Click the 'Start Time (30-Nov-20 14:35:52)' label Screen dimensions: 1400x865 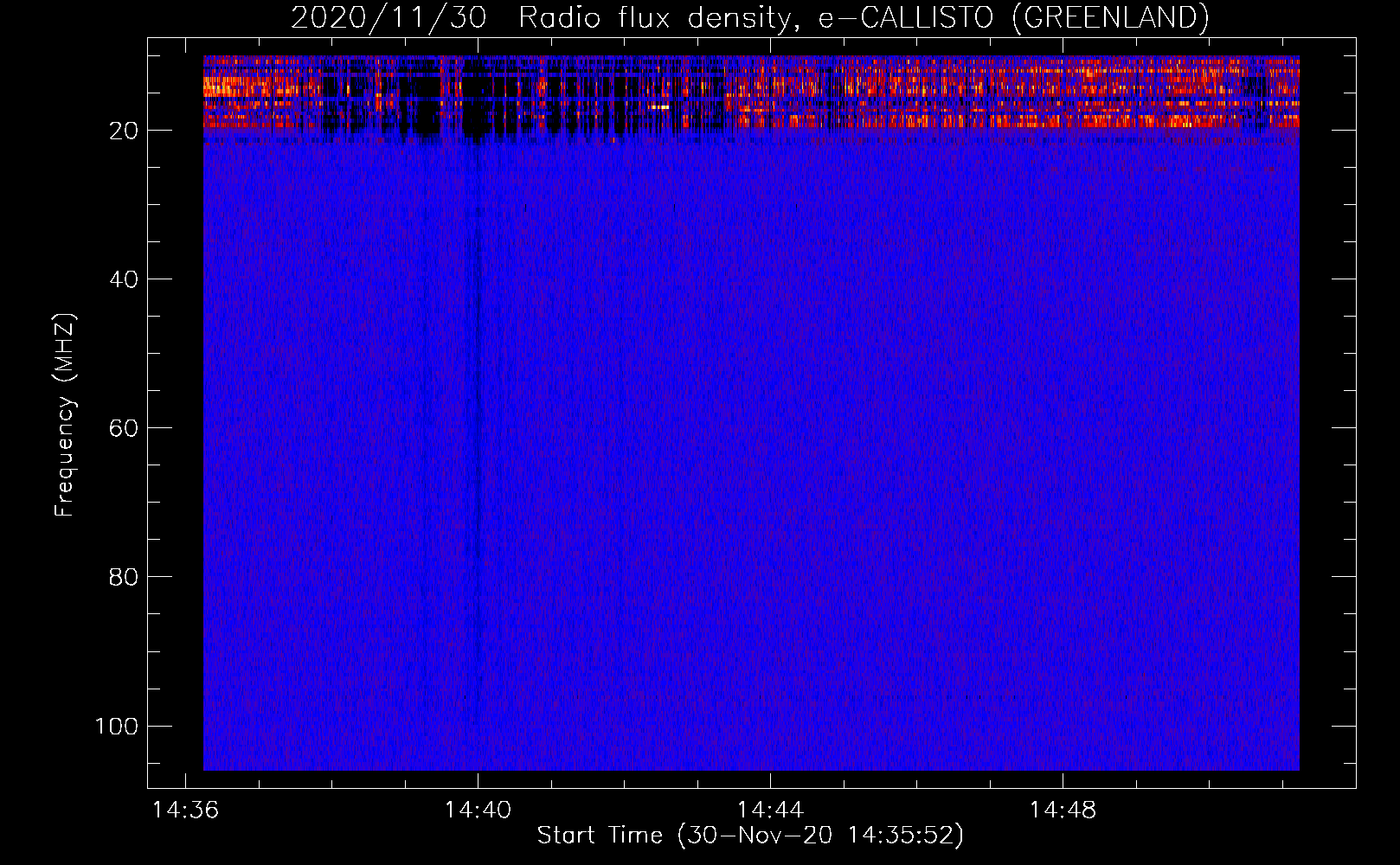pos(750,836)
